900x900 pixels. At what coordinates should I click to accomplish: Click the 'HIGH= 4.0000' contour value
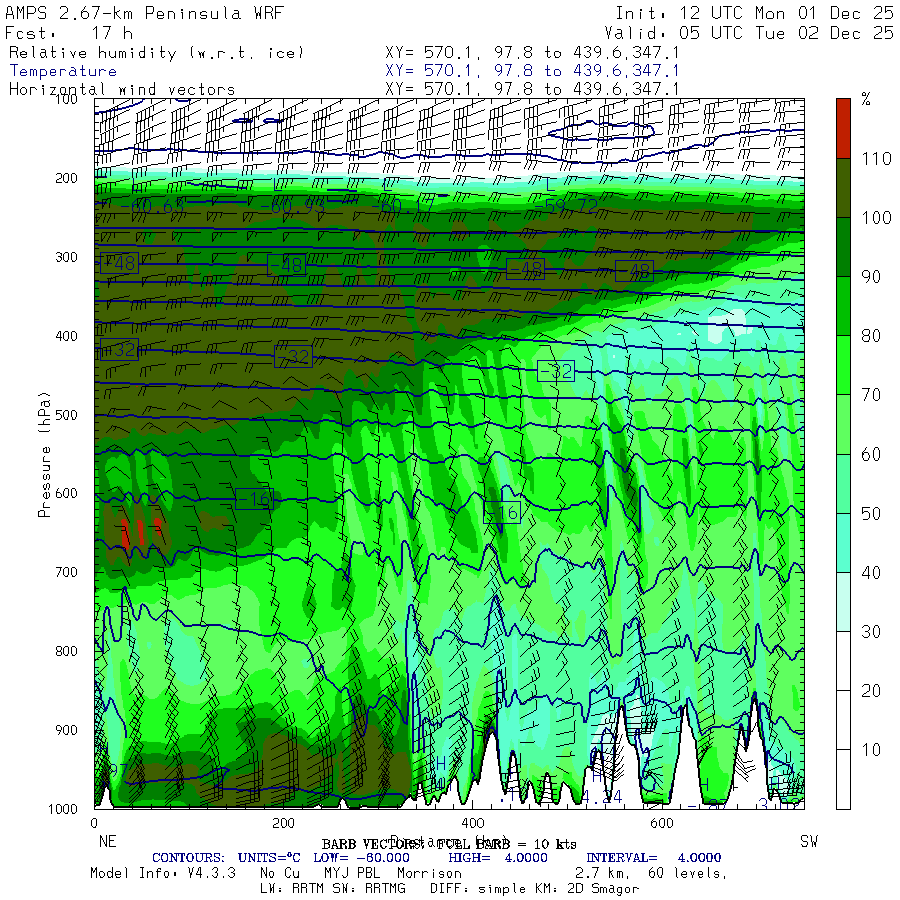pyautogui.click(x=498, y=858)
